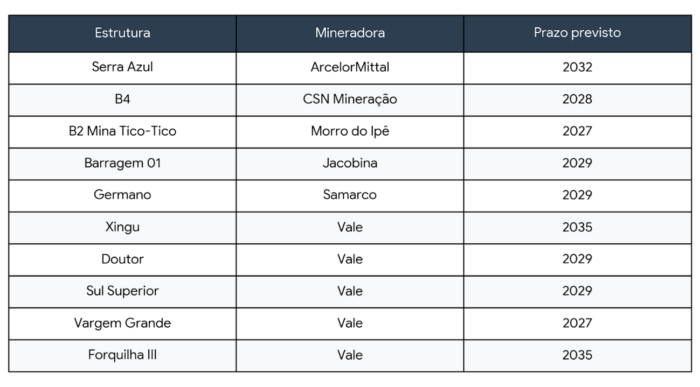Click the B4 structure cell
Viewport: 700px width, 387px height.
(122, 100)
